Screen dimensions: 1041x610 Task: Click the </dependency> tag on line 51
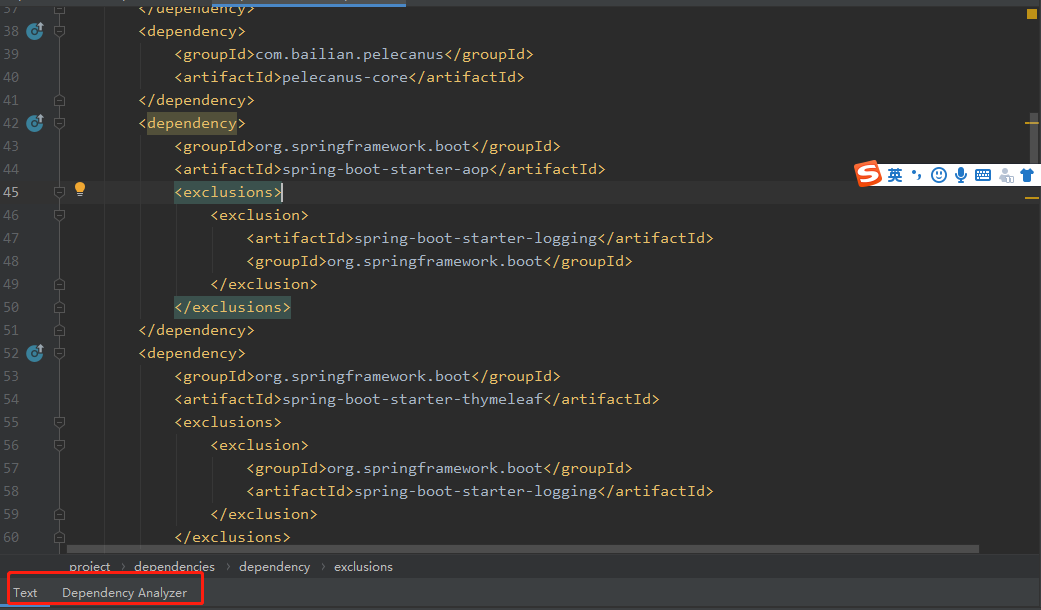(x=197, y=331)
